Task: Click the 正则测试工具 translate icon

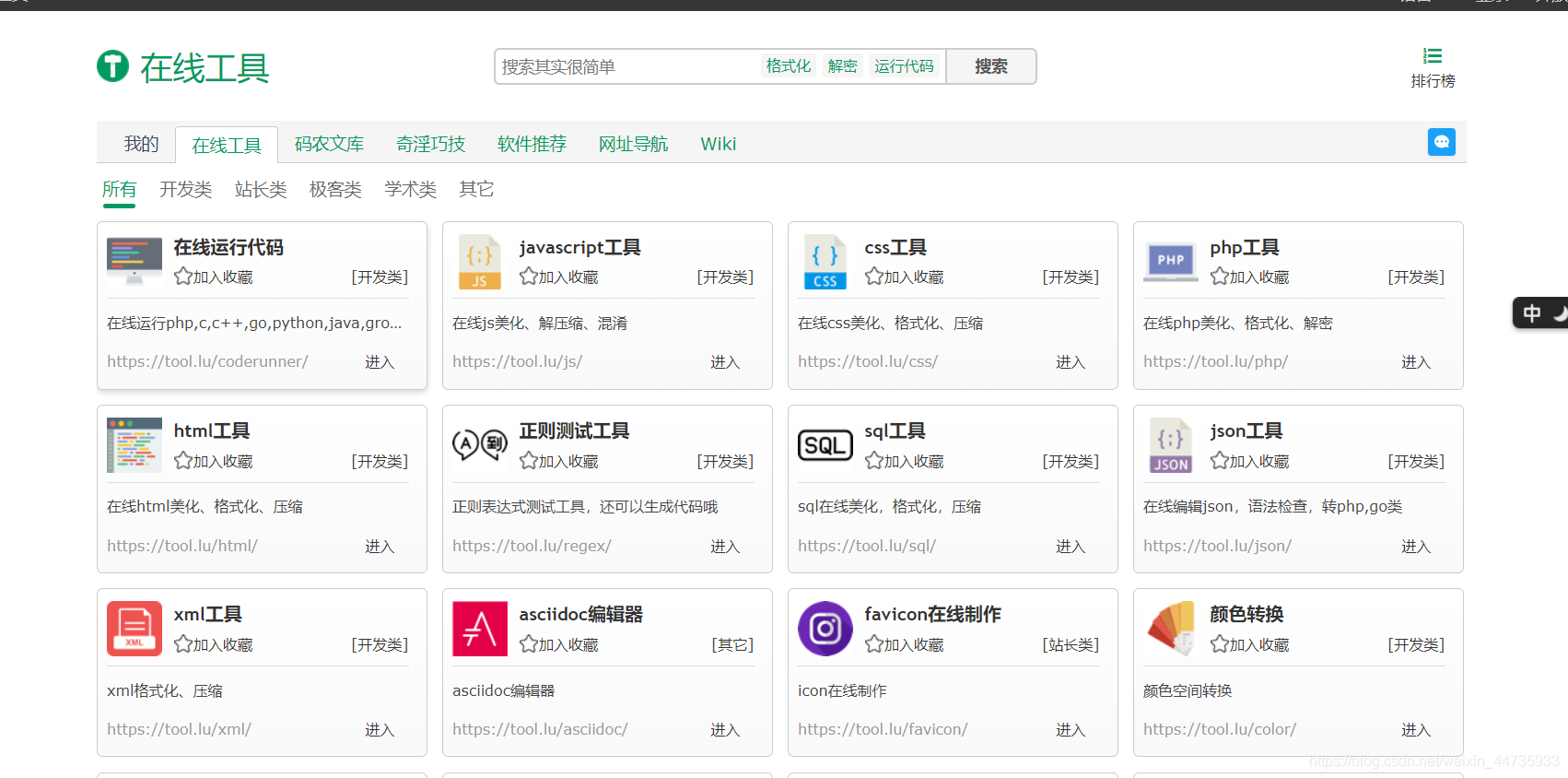Action: pyautogui.click(x=480, y=445)
